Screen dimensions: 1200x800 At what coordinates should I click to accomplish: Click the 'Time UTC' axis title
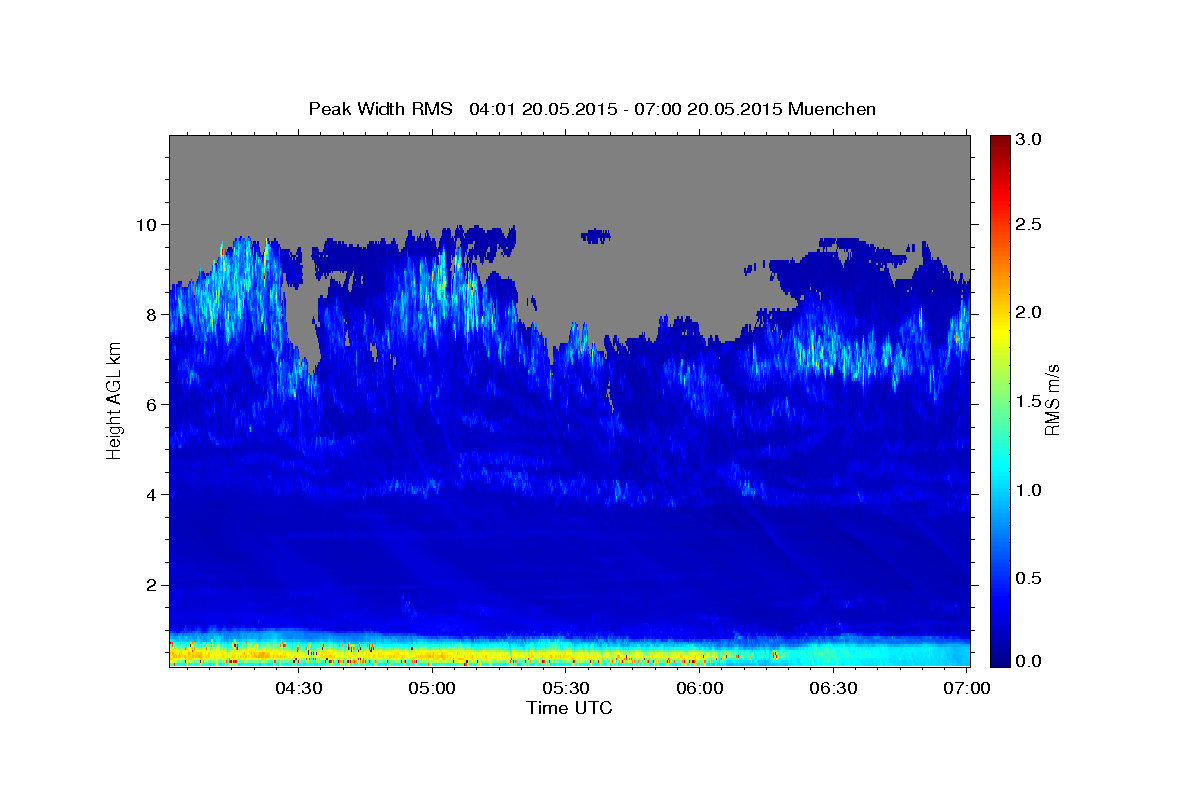click(569, 708)
